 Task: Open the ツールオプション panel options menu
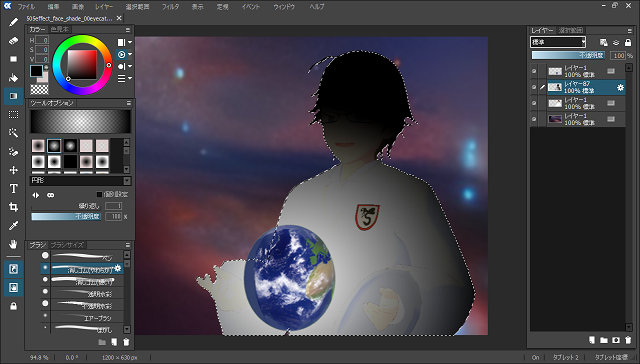click(x=129, y=103)
